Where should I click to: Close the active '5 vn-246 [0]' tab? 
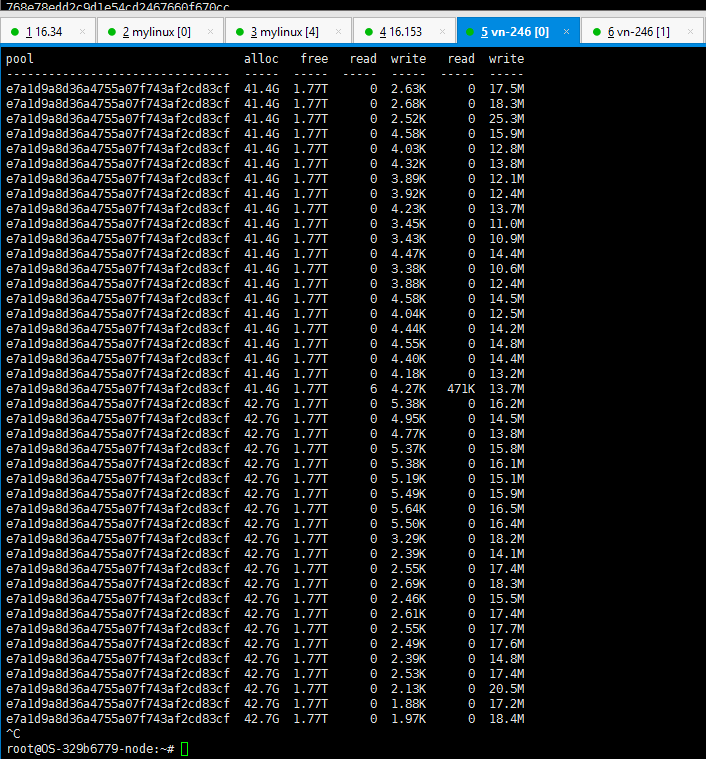pos(566,32)
